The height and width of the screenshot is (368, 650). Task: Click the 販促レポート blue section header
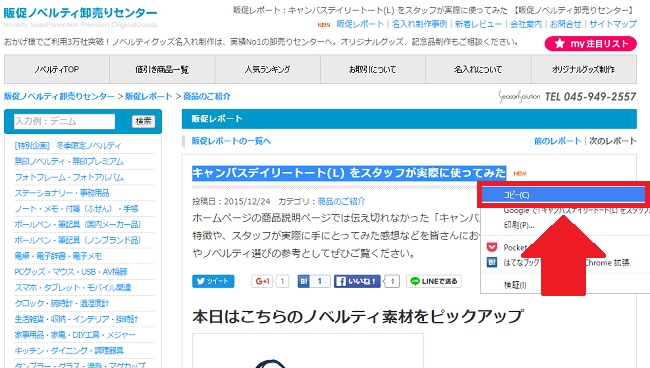[x=409, y=119]
